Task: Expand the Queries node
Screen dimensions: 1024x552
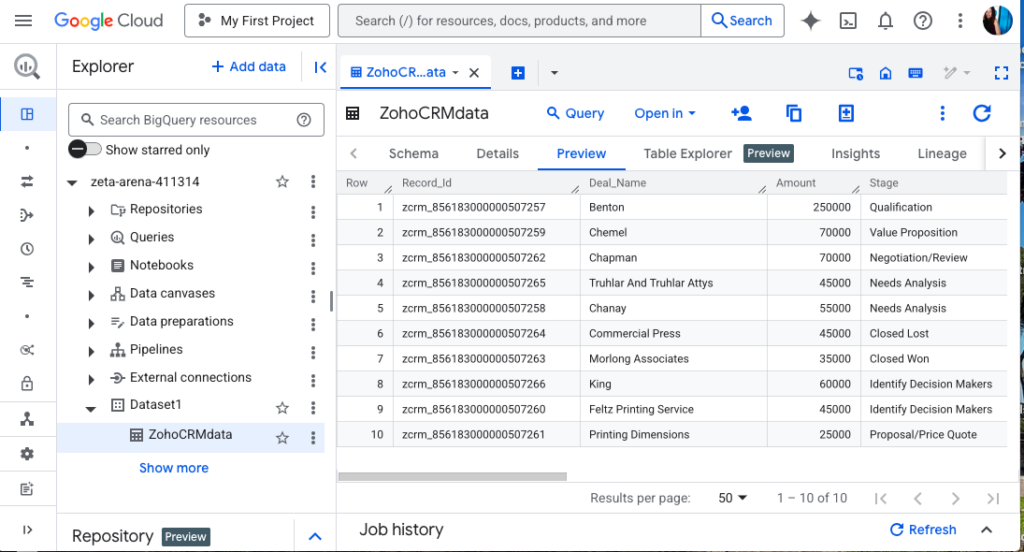Action: pos(91,238)
